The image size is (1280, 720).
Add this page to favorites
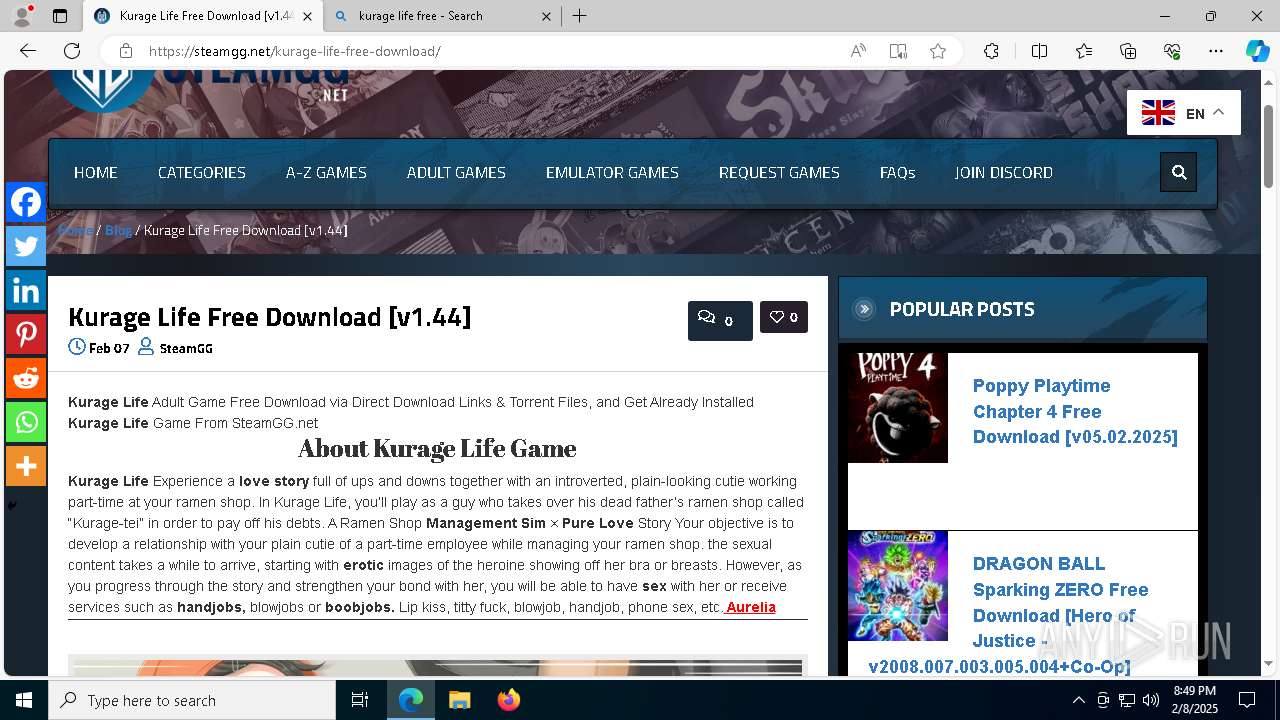(938, 51)
